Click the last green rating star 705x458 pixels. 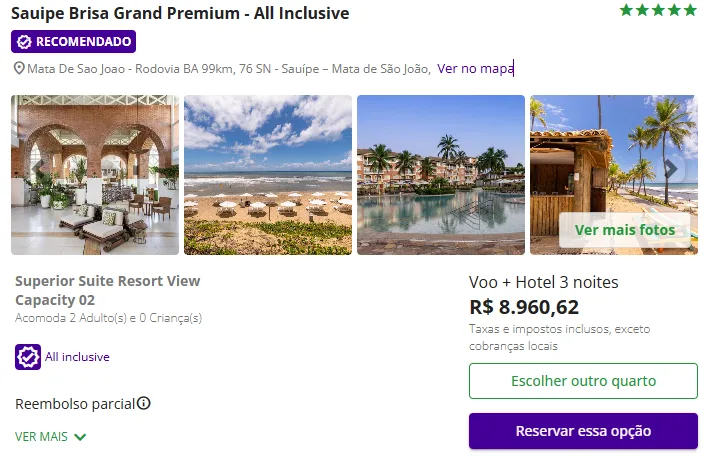click(690, 11)
